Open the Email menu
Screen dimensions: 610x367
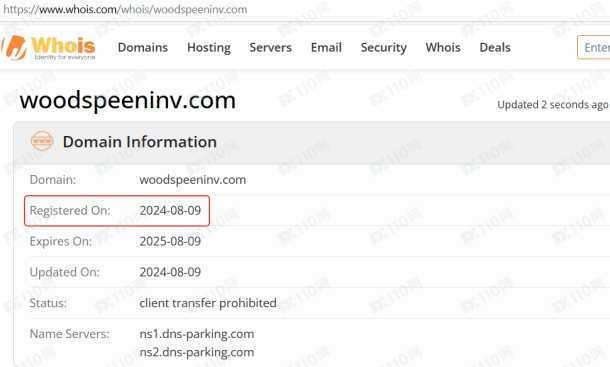(x=326, y=47)
